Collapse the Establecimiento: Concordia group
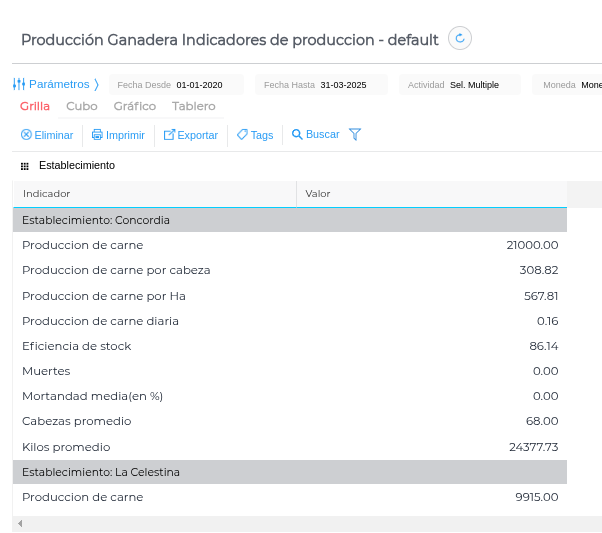 tap(96, 220)
